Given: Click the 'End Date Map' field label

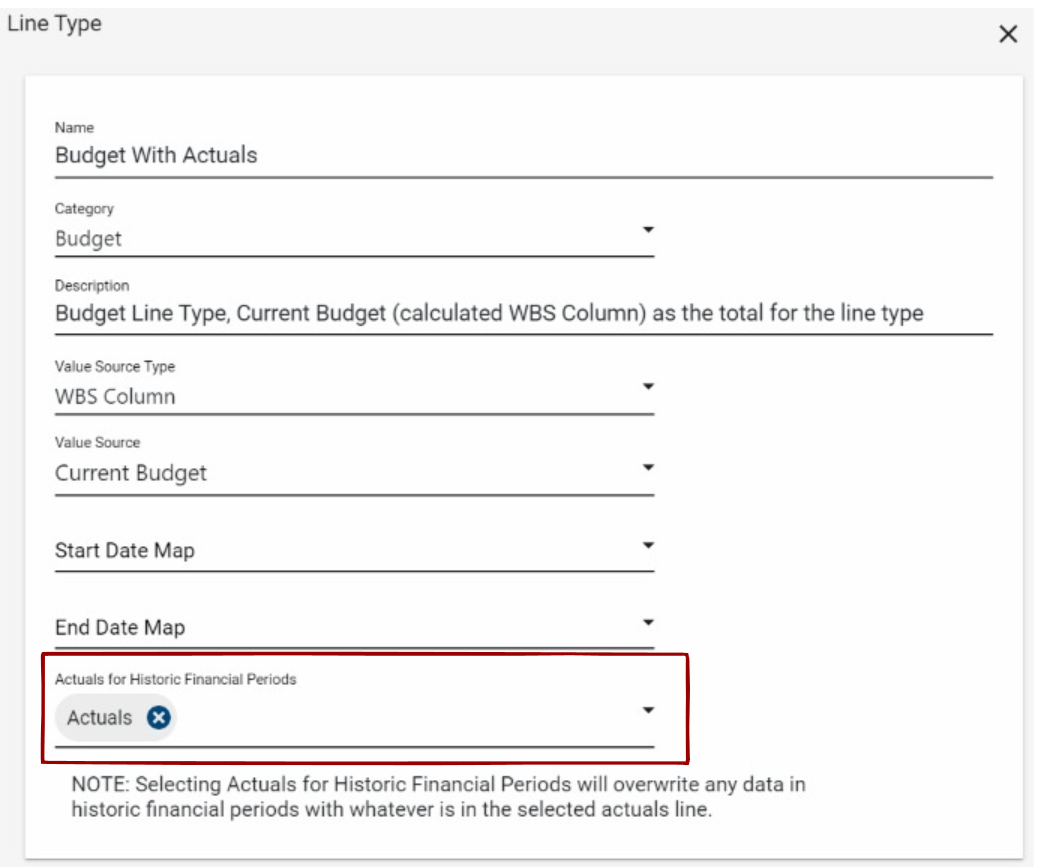Looking at the screenshot, I should pos(120,628).
